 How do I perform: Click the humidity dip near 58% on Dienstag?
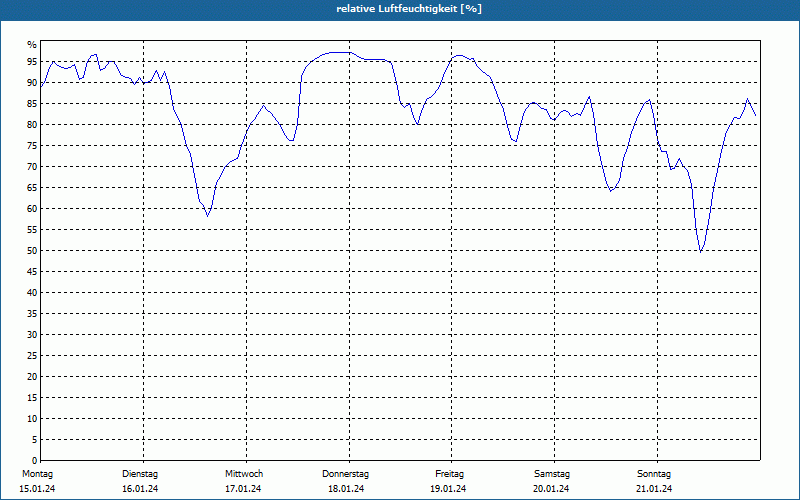(207, 216)
